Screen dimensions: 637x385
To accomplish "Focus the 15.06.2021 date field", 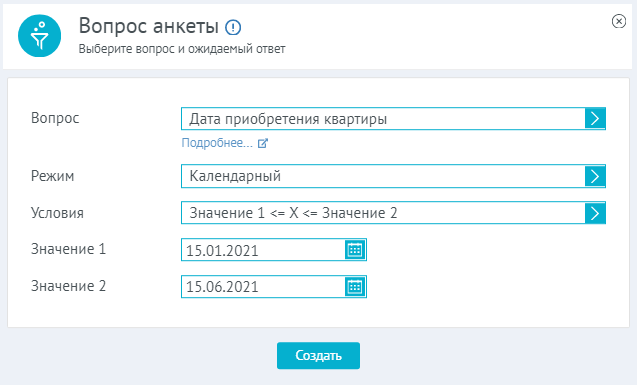I will click(x=263, y=287).
